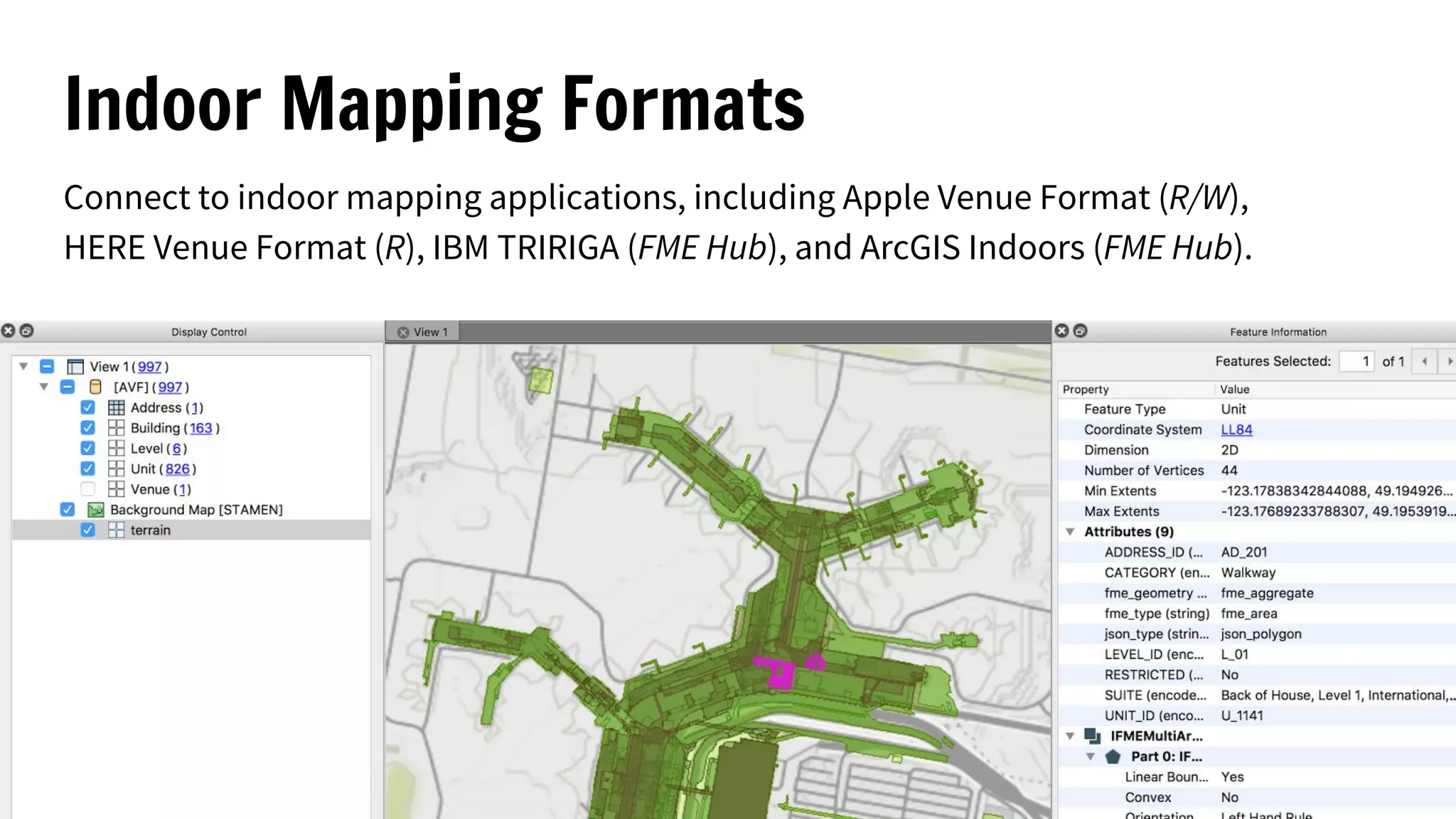Select the Linear Boundary value Yes

tap(1233, 777)
